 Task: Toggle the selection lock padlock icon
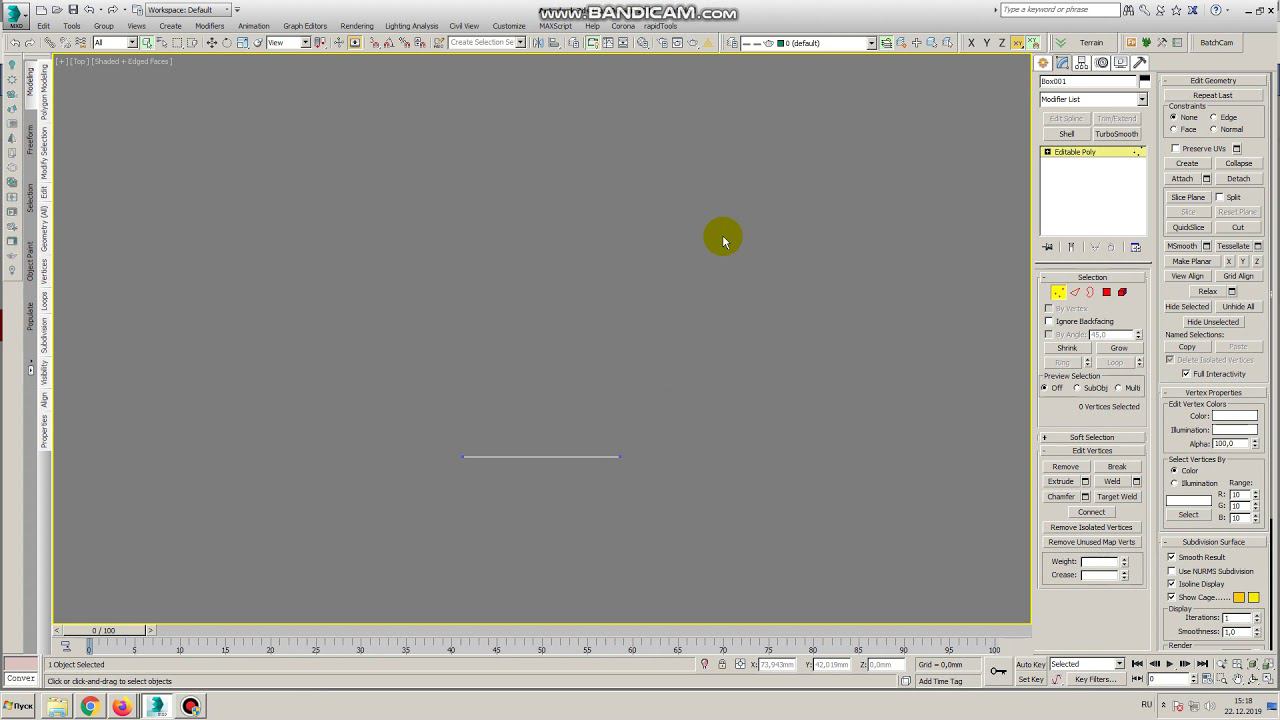click(x=722, y=664)
